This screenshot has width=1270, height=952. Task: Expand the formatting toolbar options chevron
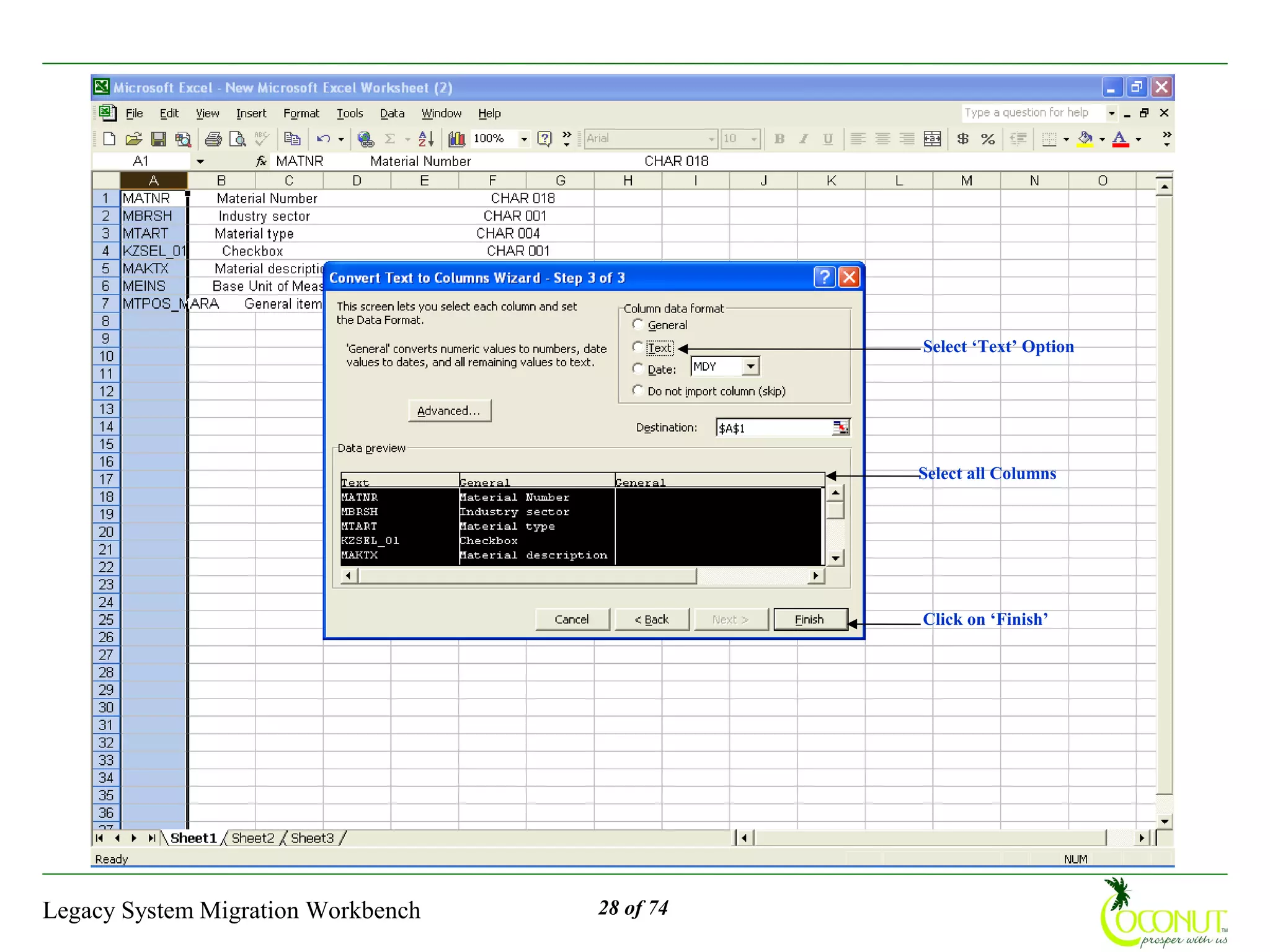pyautogui.click(x=1166, y=139)
